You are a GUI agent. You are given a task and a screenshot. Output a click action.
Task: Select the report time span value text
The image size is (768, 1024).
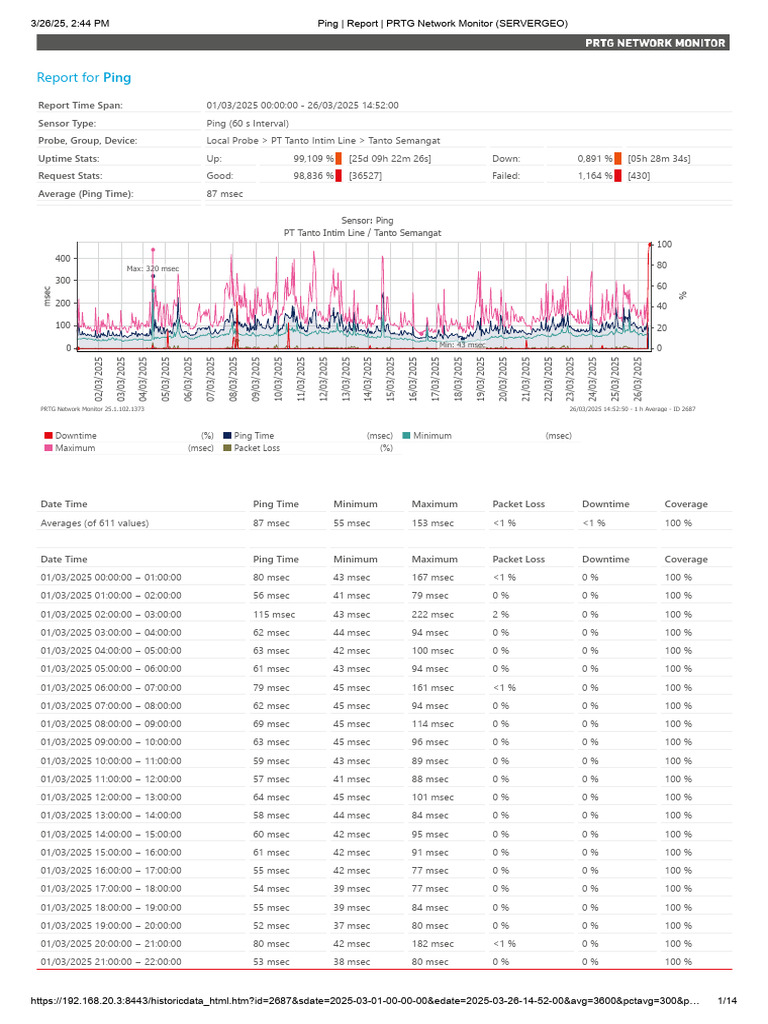[302, 105]
